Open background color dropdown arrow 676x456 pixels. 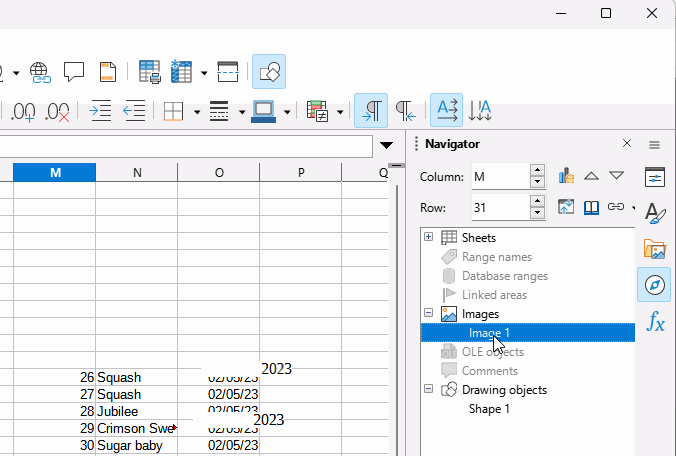(287, 112)
